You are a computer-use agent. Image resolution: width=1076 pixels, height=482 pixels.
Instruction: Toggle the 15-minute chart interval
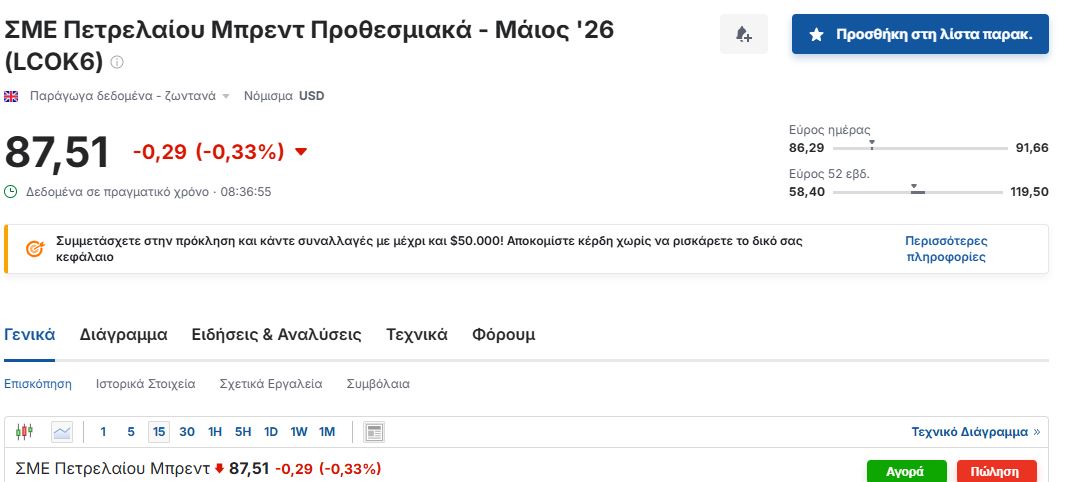158,432
